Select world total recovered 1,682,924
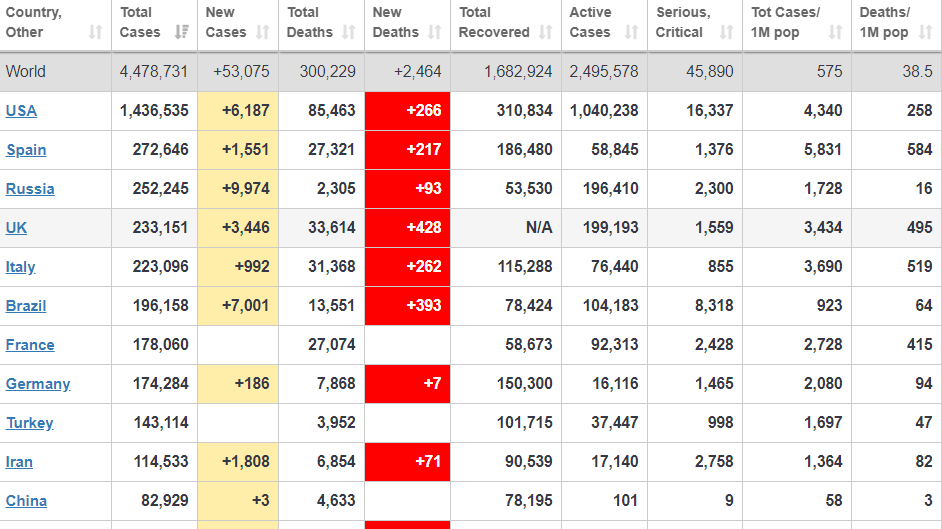This screenshot has height=529, width=942. click(518, 71)
